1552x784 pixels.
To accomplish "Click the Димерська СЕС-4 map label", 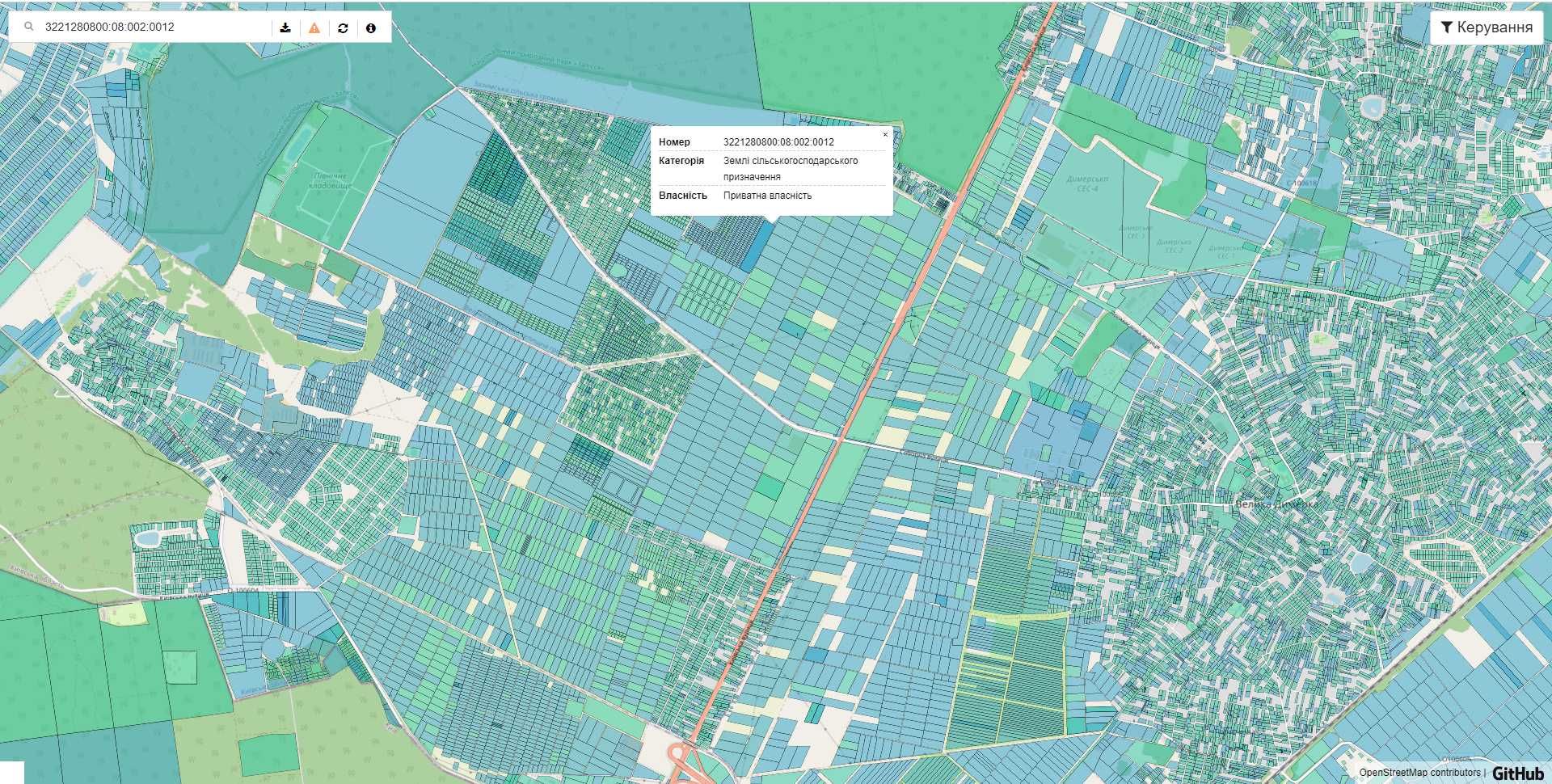I will (x=1087, y=183).
